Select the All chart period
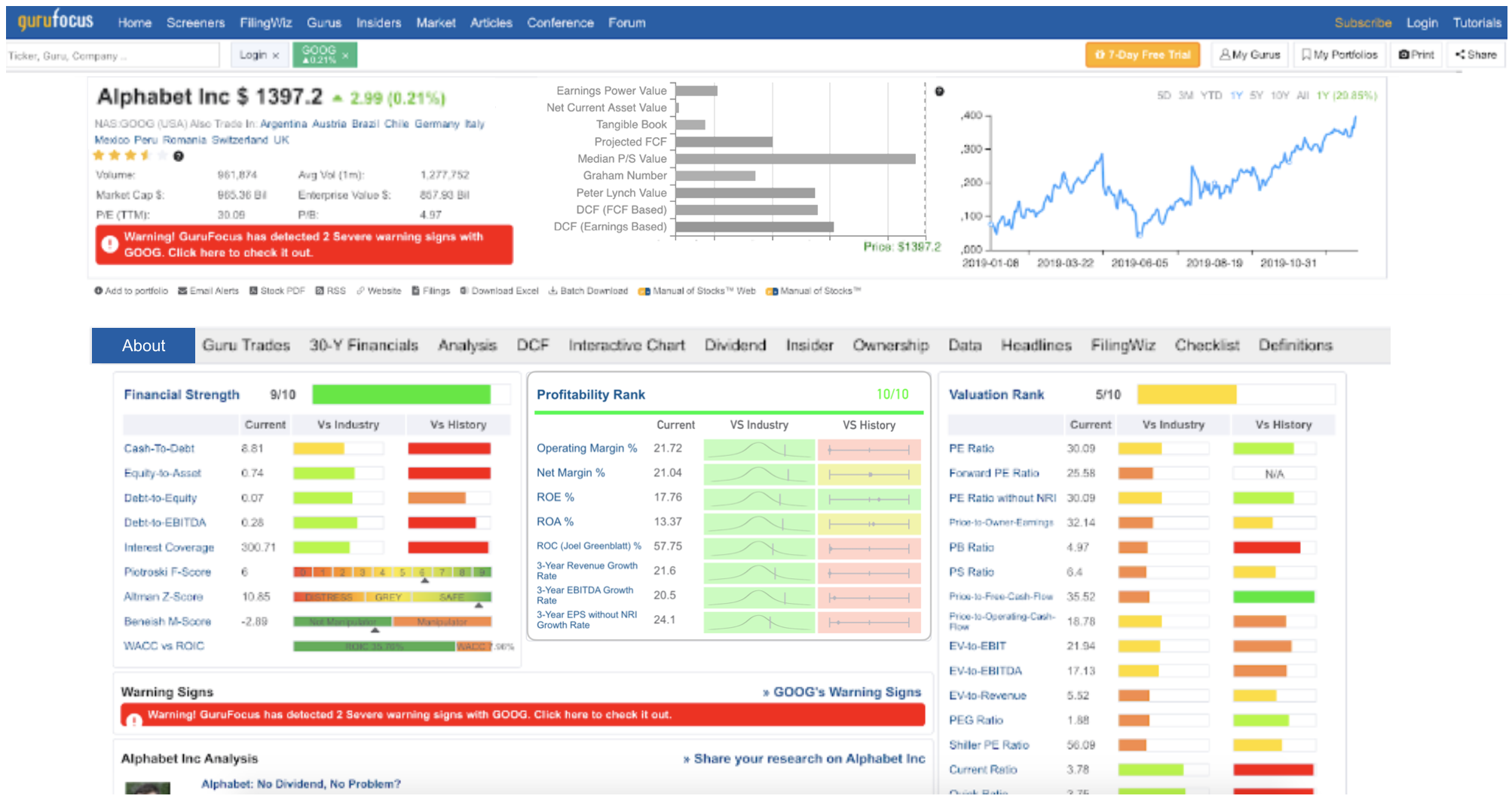The image size is (1512, 808). click(1302, 96)
